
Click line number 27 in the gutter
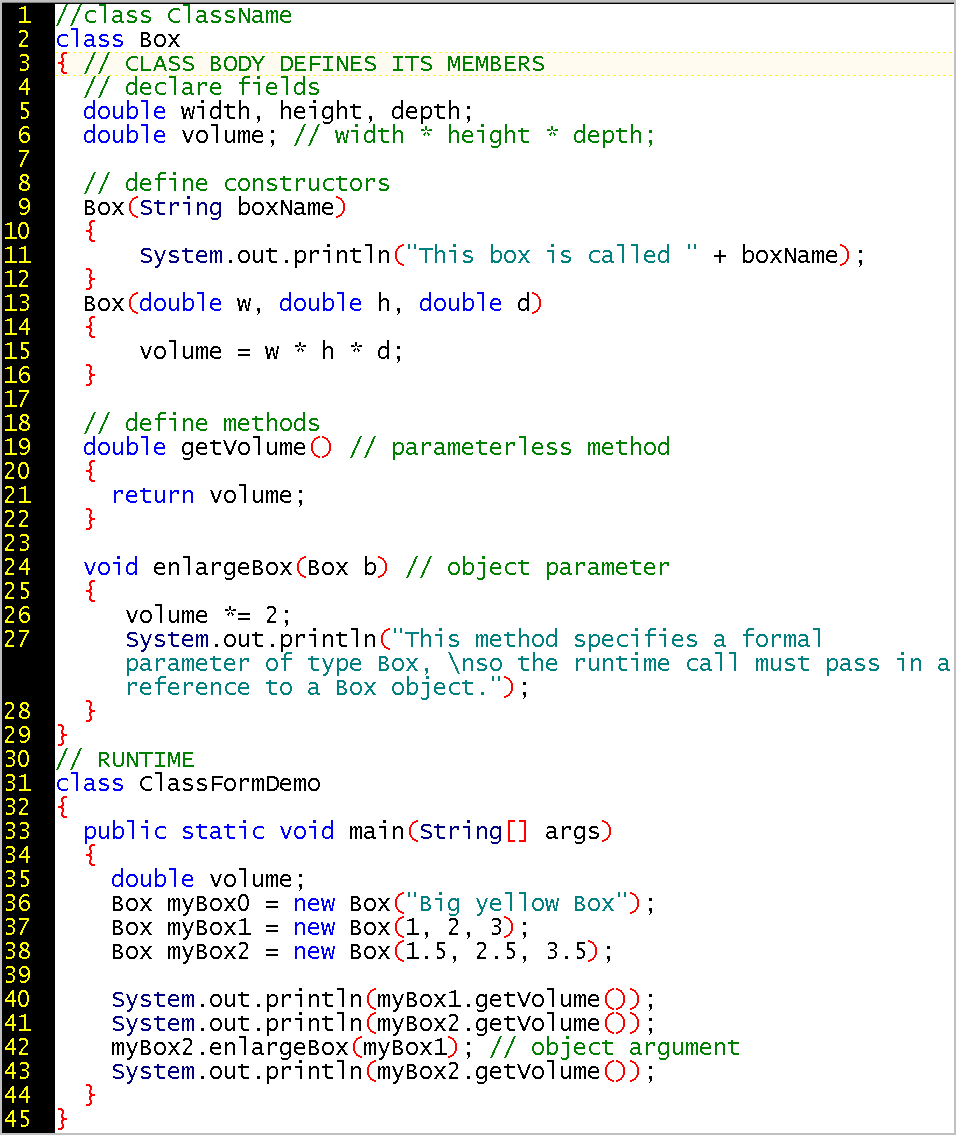pos(17,639)
